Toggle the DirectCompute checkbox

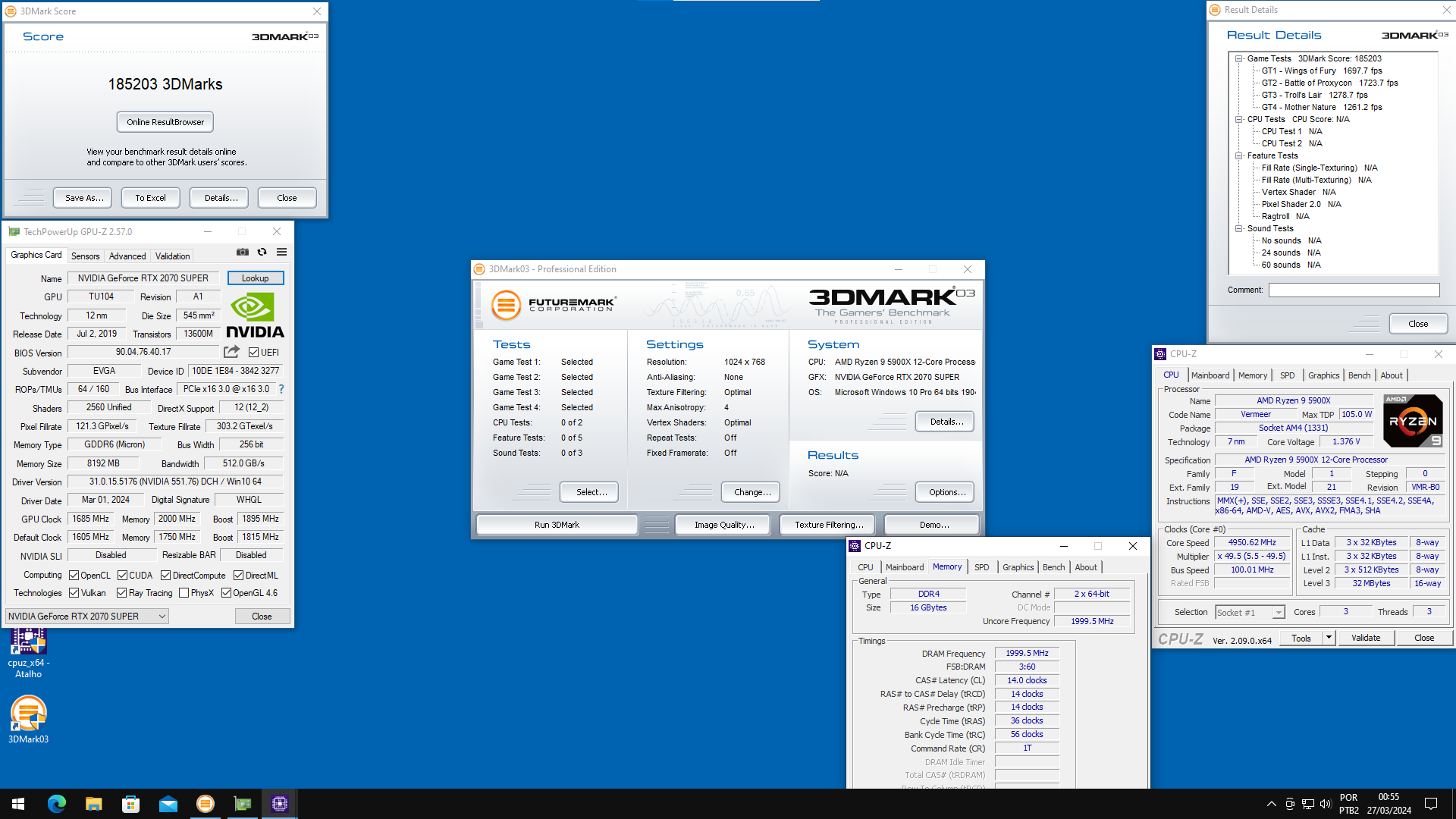(165, 576)
